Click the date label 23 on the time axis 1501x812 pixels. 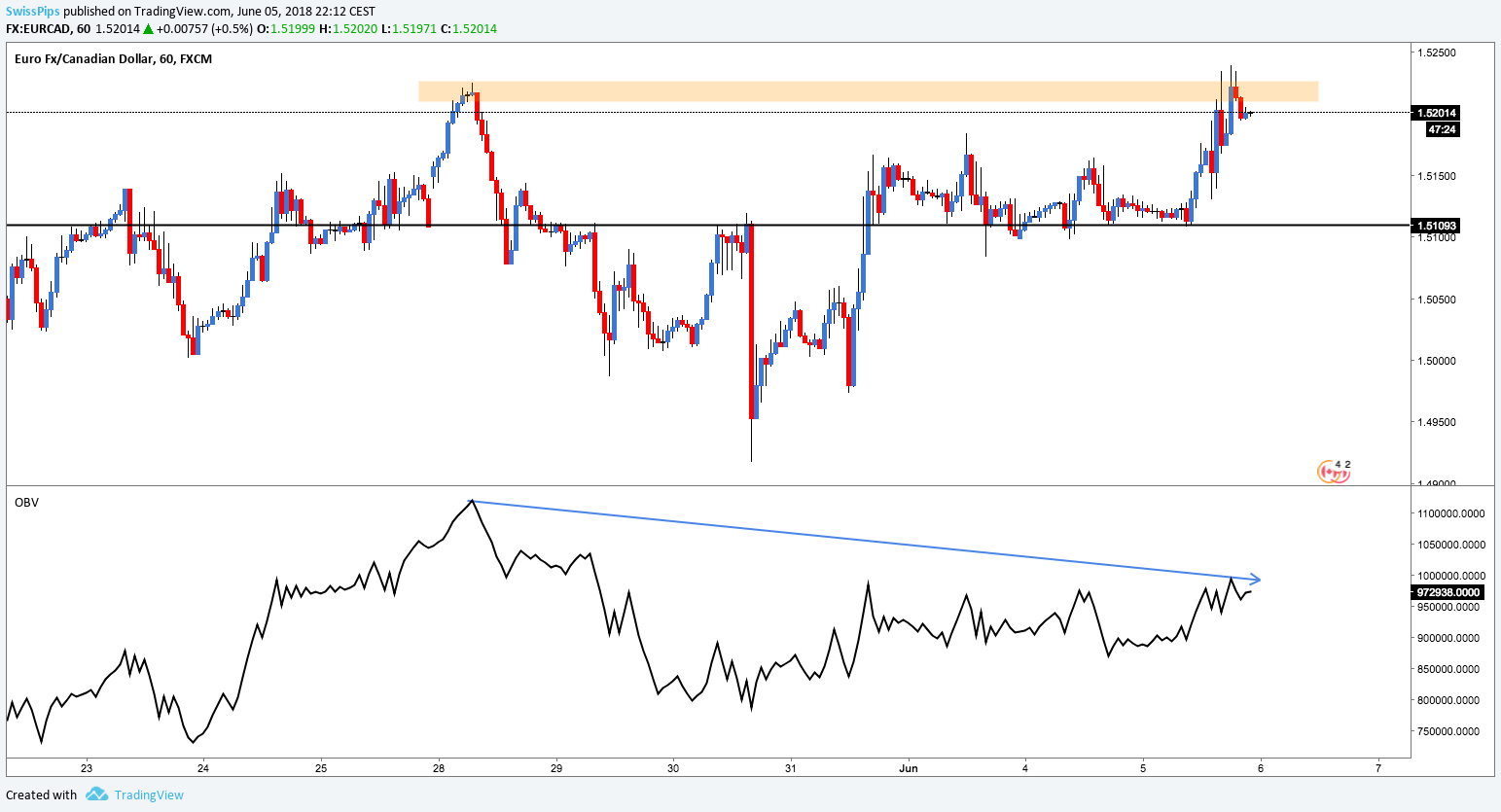(x=86, y=768)
